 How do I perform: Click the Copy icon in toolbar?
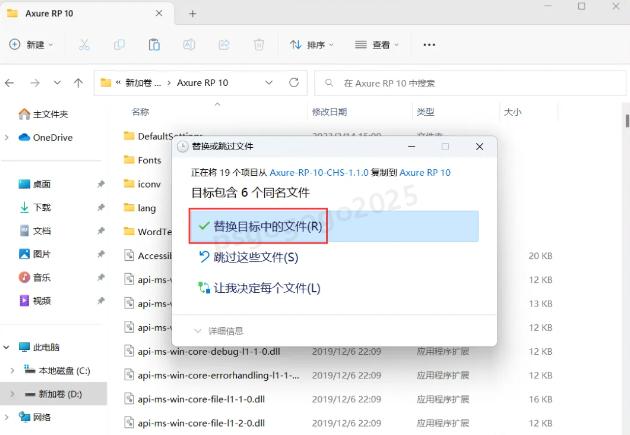point(119,45)
